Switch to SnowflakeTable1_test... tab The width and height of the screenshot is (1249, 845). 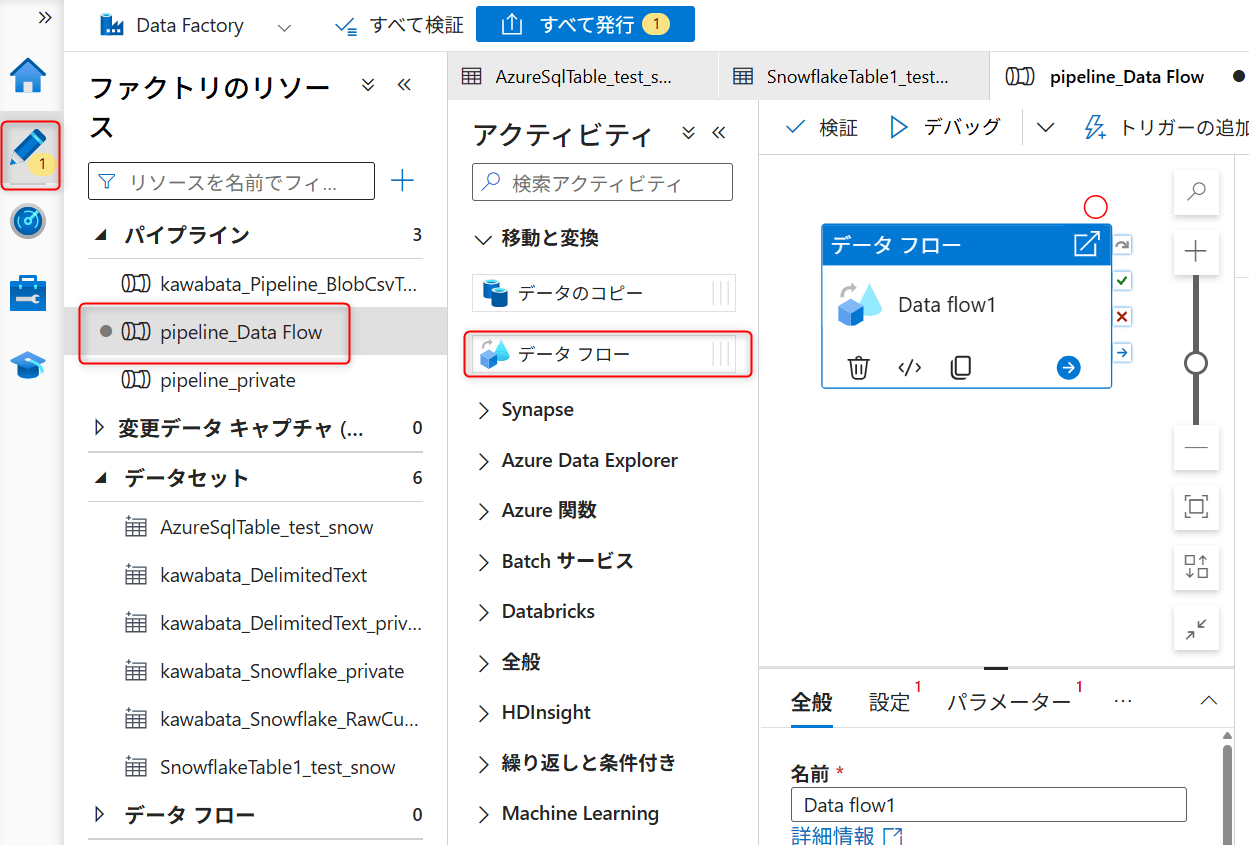pyautogui.click(x=854, y=77)
